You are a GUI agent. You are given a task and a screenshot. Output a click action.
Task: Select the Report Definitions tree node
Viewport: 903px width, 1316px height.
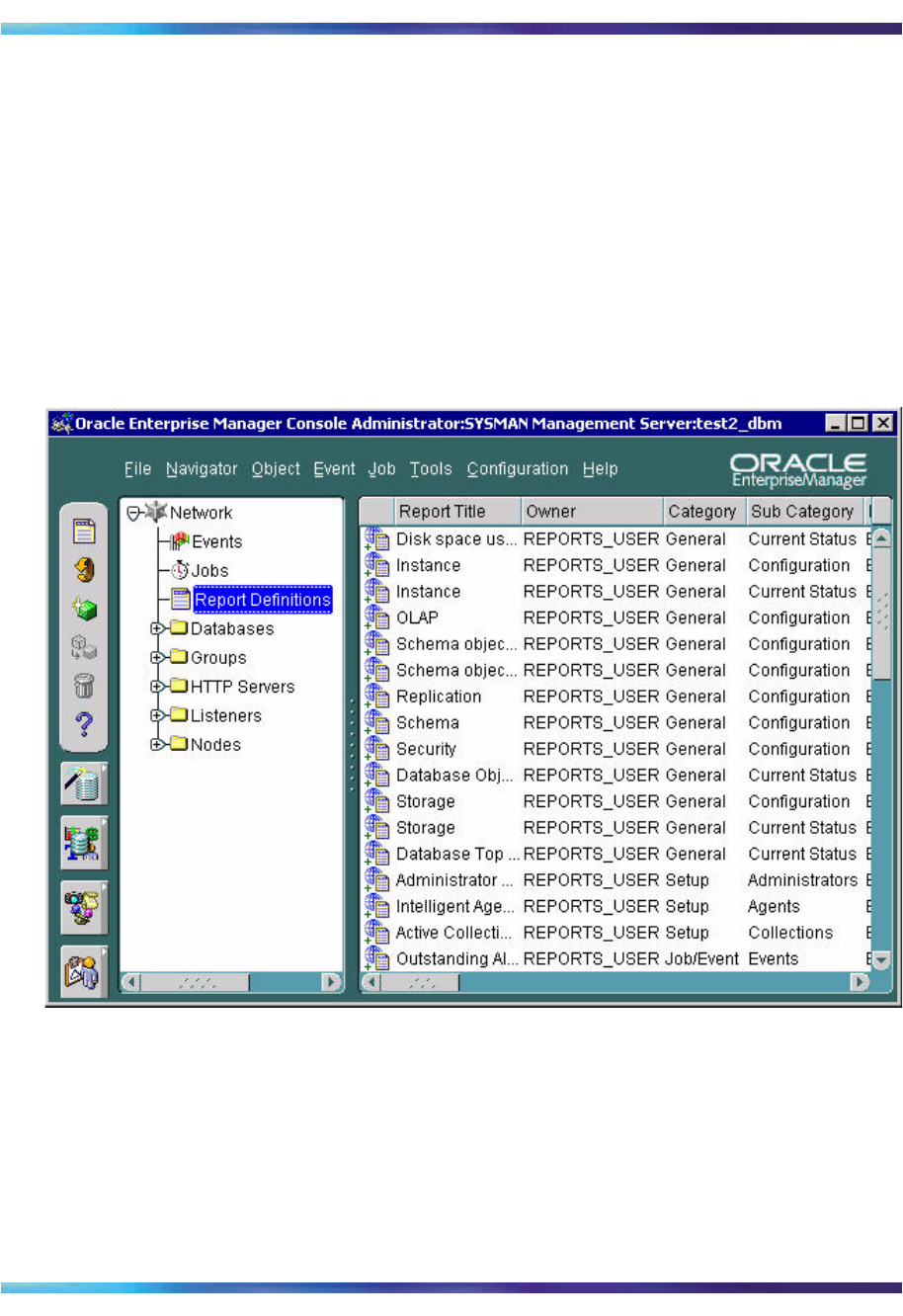tap(263, 600)
